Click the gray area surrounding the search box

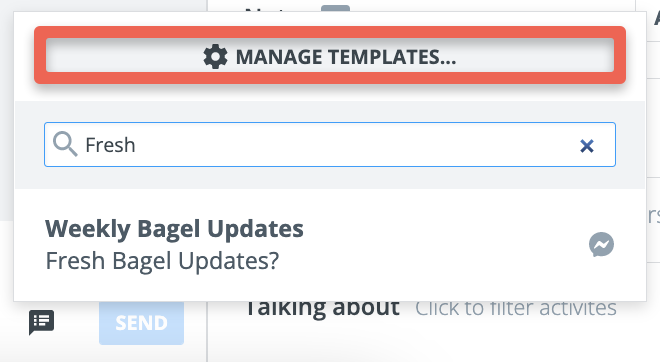(x=330, y=177)
